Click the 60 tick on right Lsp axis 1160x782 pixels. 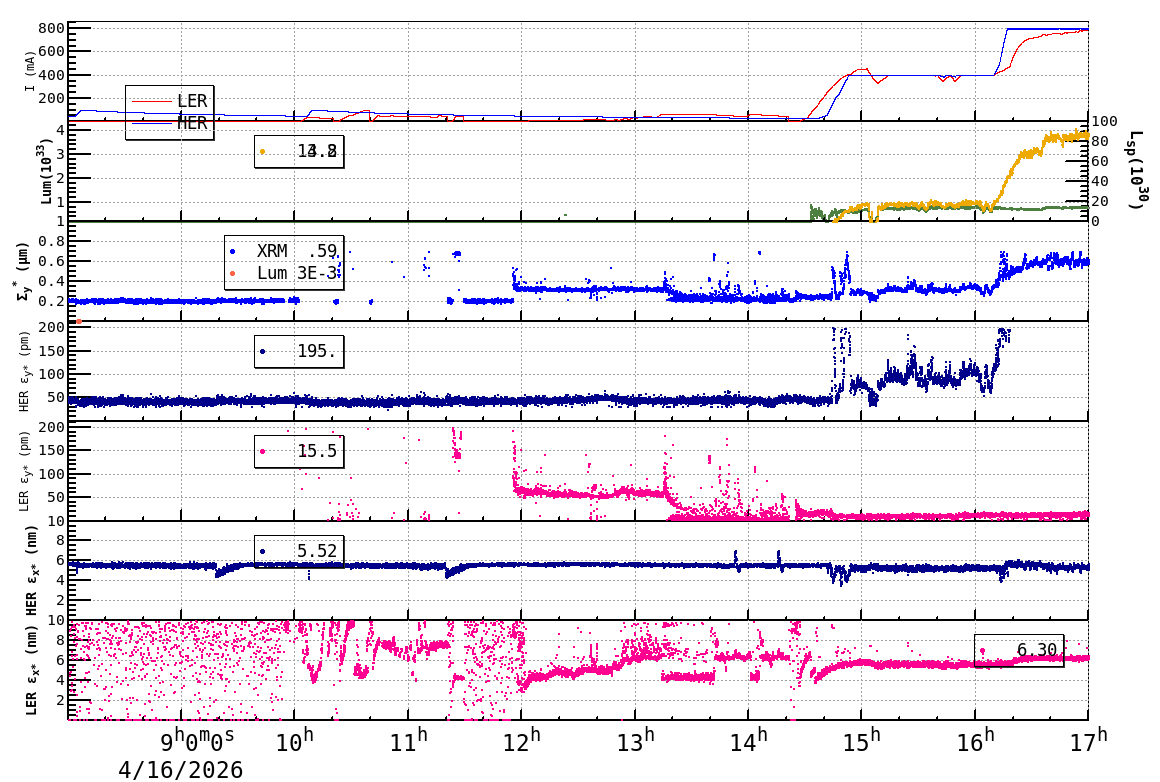(1100, 161)
